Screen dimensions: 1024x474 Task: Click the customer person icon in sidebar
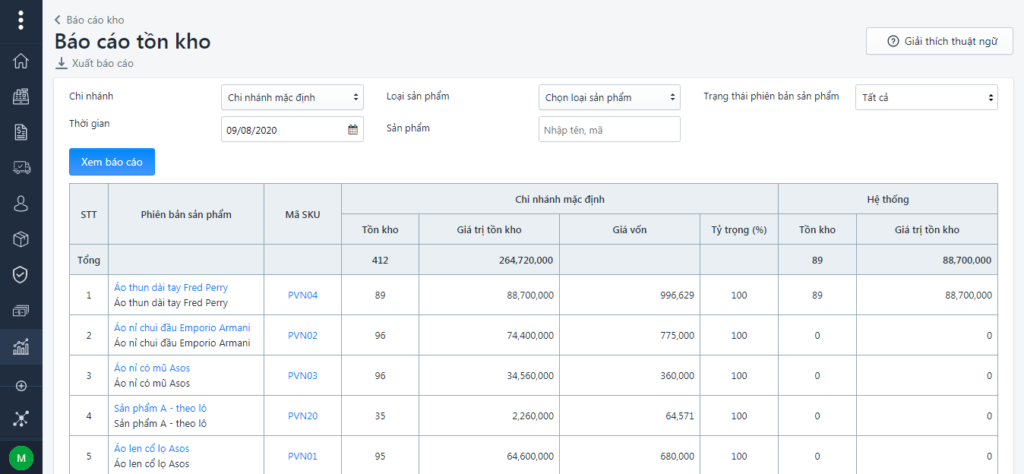coord(21,203)
